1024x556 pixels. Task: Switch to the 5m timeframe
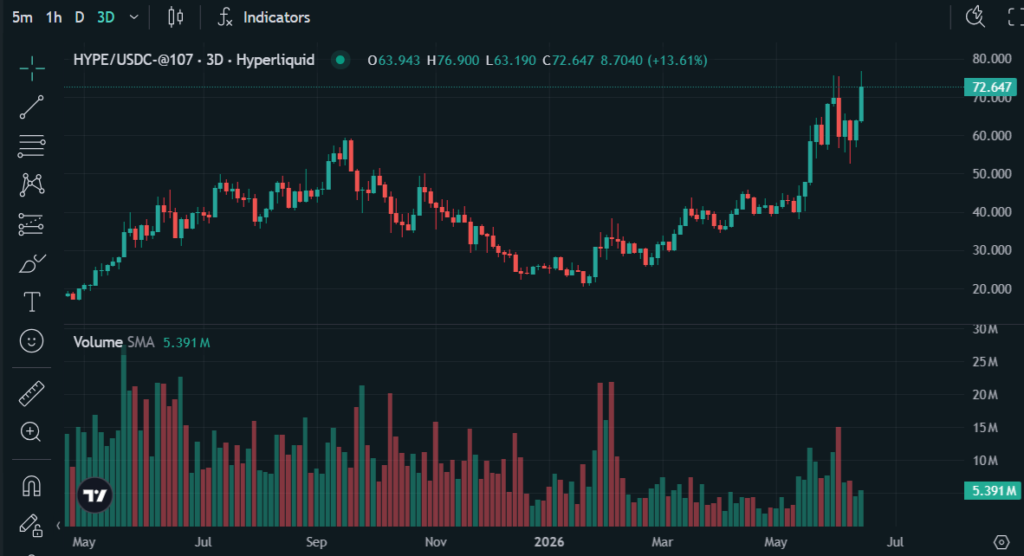tap(22, 18)
